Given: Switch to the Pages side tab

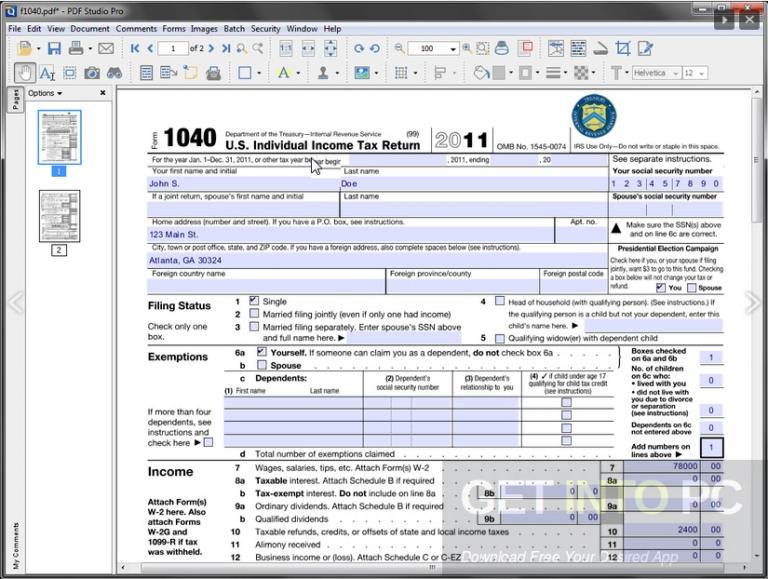Looking at the screenshot, I should point(15,100).
